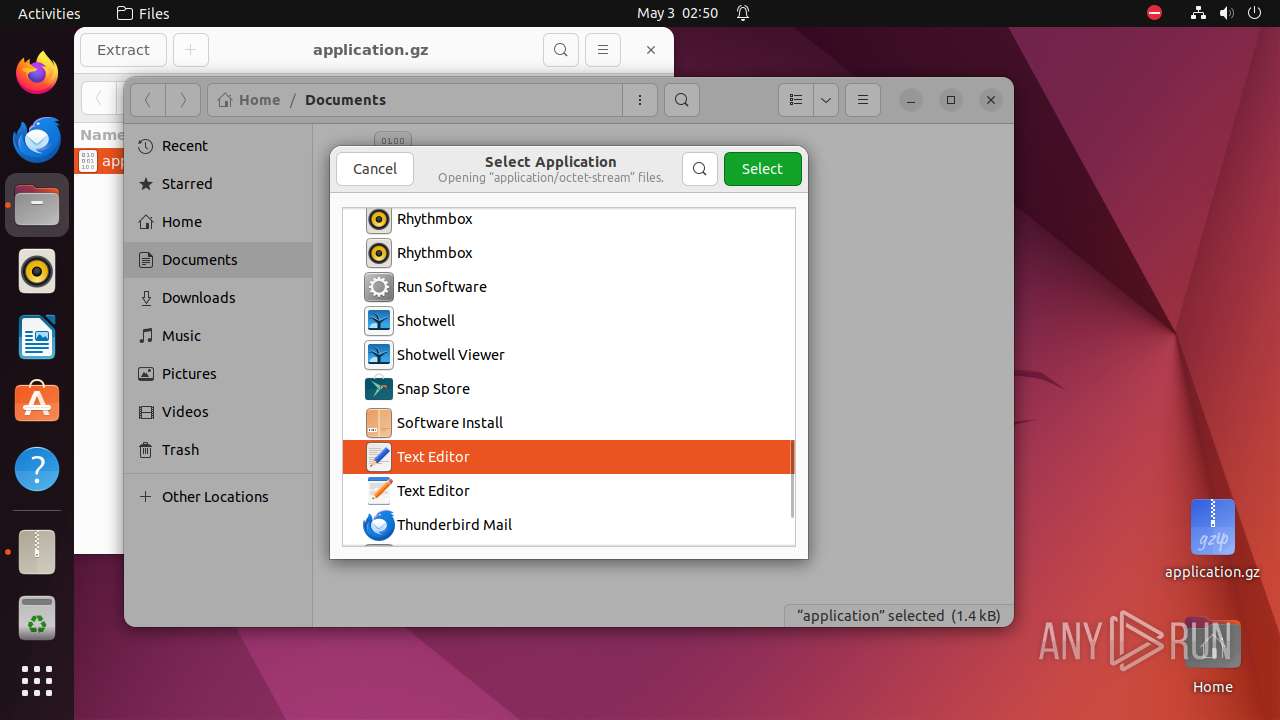This screenshot has height=720, width=1280.
Task: Open path options kebab menu
Action: [639, 100]
